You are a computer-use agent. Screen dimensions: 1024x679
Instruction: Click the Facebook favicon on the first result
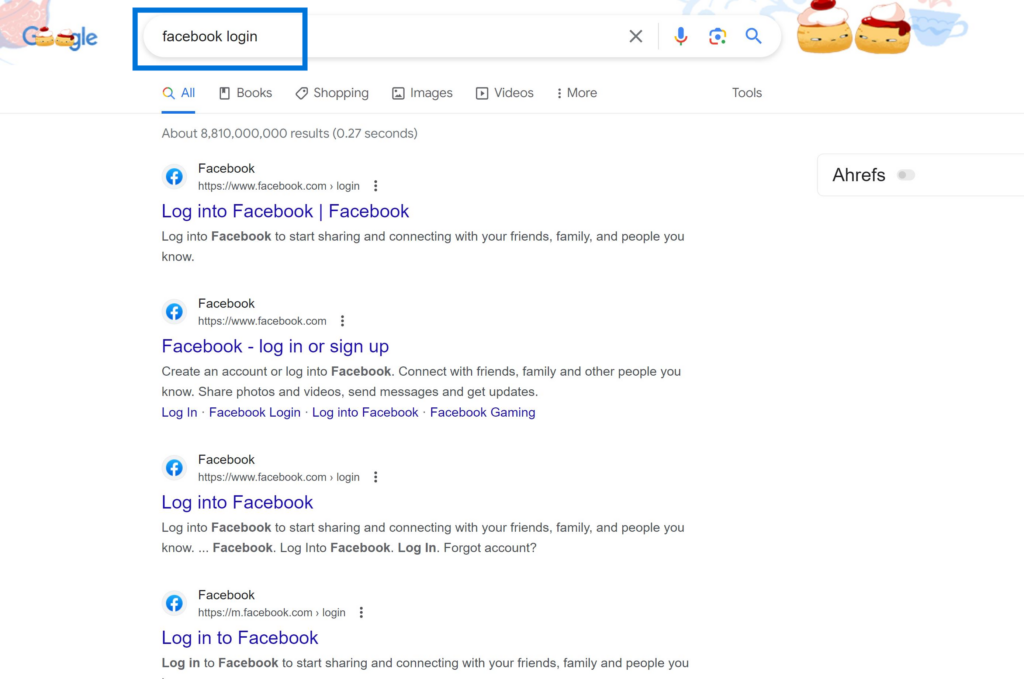[x=174, y=176]
